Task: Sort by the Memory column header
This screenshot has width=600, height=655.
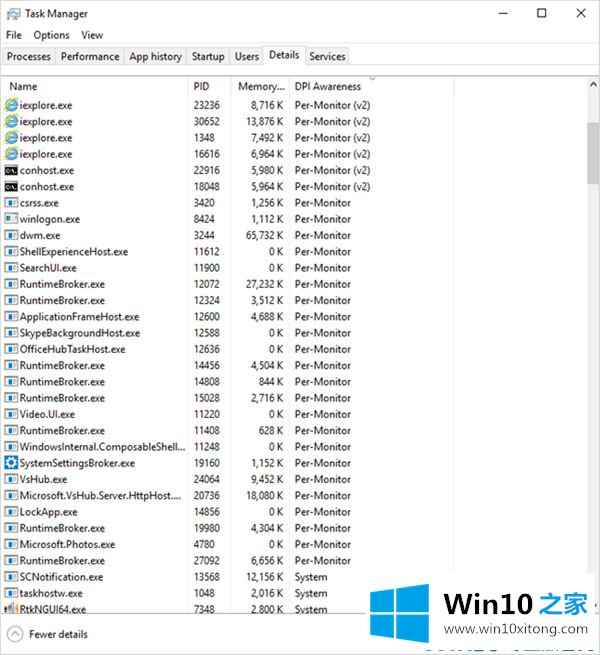Action: click(x=260, y=86)
